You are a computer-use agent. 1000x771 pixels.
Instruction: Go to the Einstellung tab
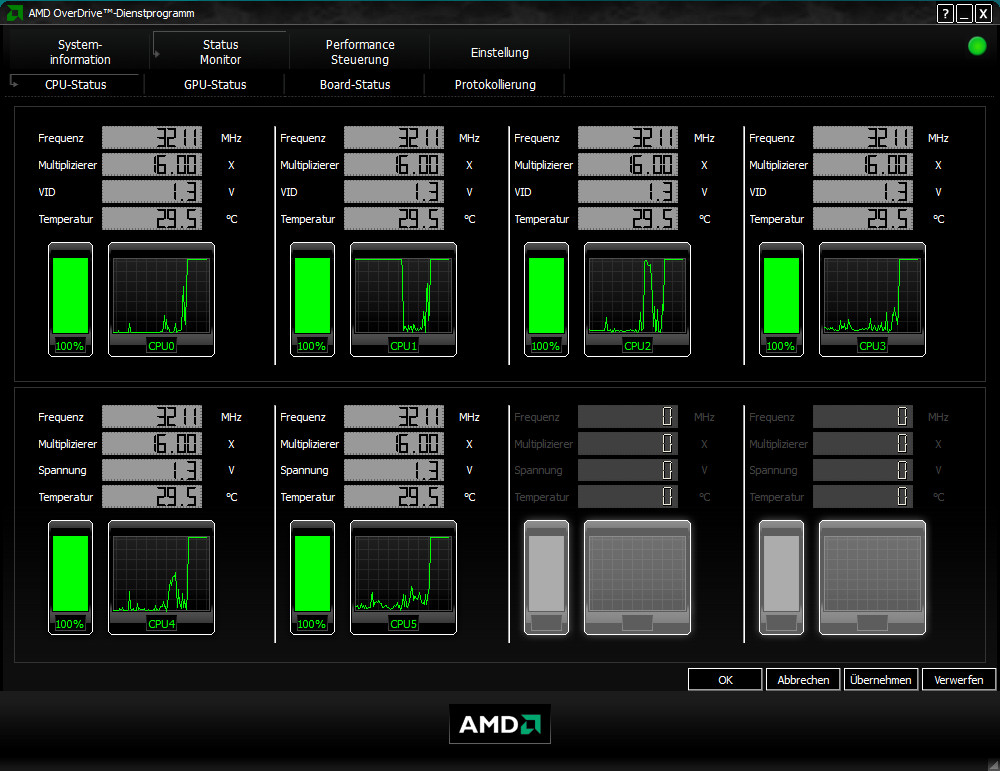point(499,52)
